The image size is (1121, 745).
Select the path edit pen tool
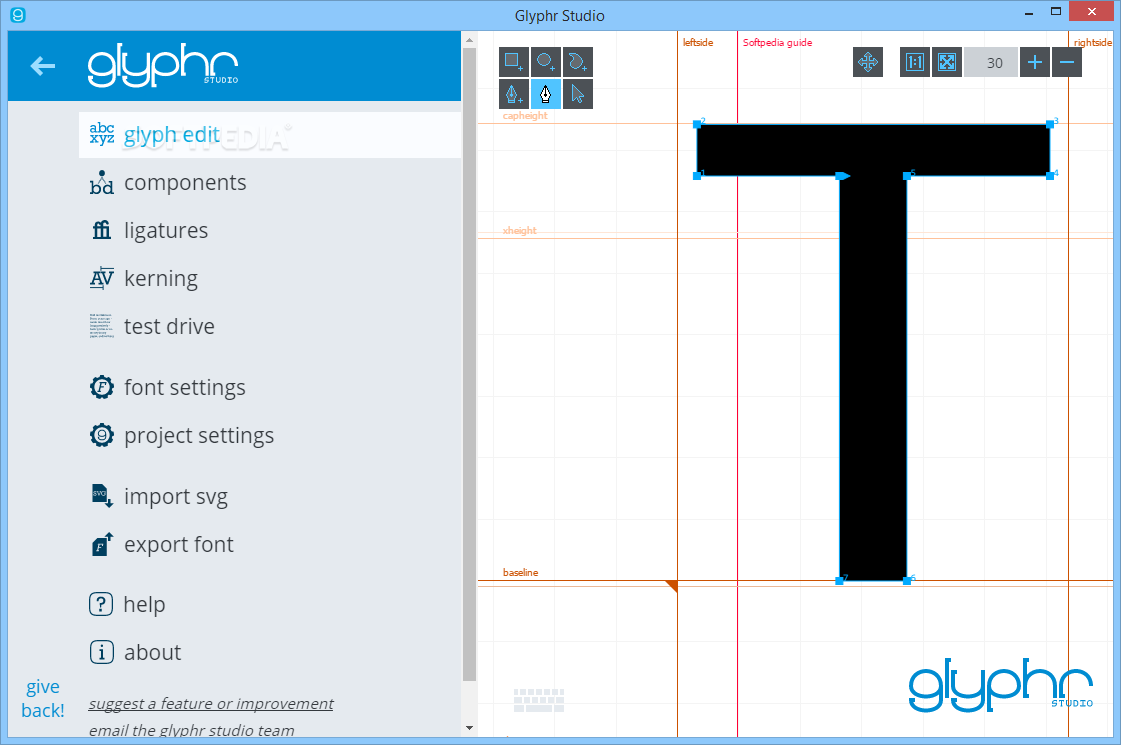coord(545,94)
